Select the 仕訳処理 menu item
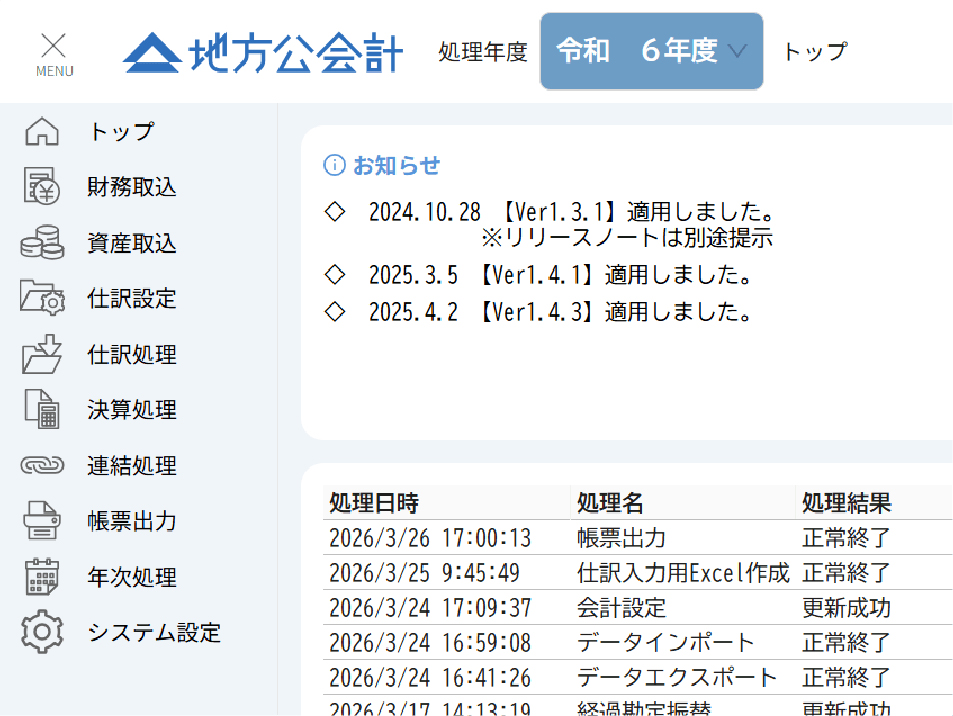The width and height of the screenshot is (953, 716). point(132,354)
